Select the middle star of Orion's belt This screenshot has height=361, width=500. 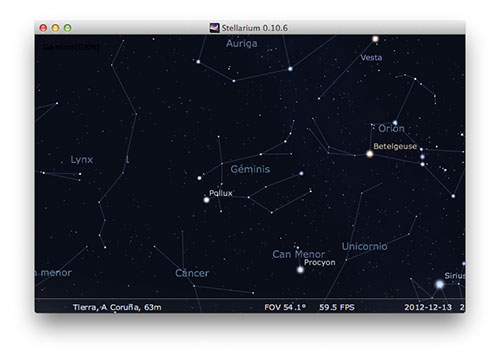422,157
